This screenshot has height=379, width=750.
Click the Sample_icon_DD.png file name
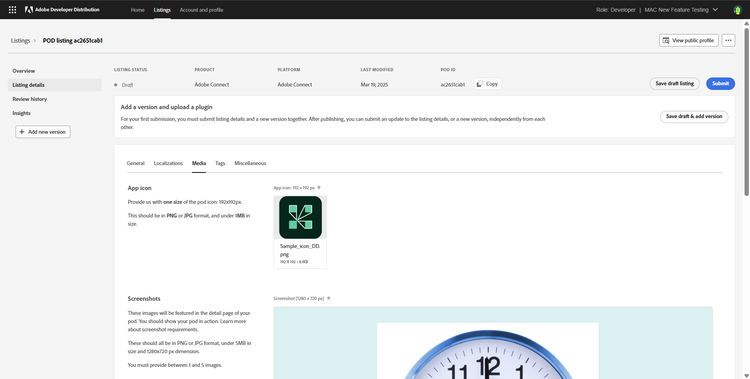(x=300, y=250)
